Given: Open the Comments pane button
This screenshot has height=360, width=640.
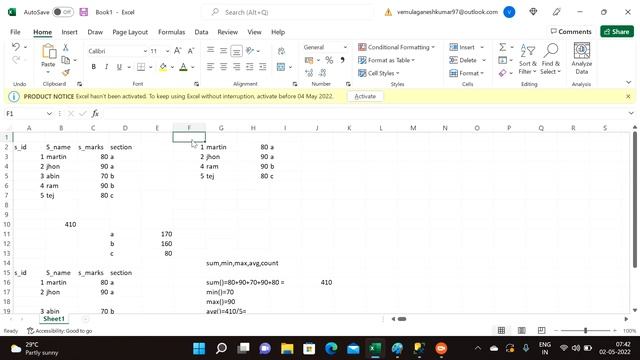Looking at the screenshot, I should [571, 31].
